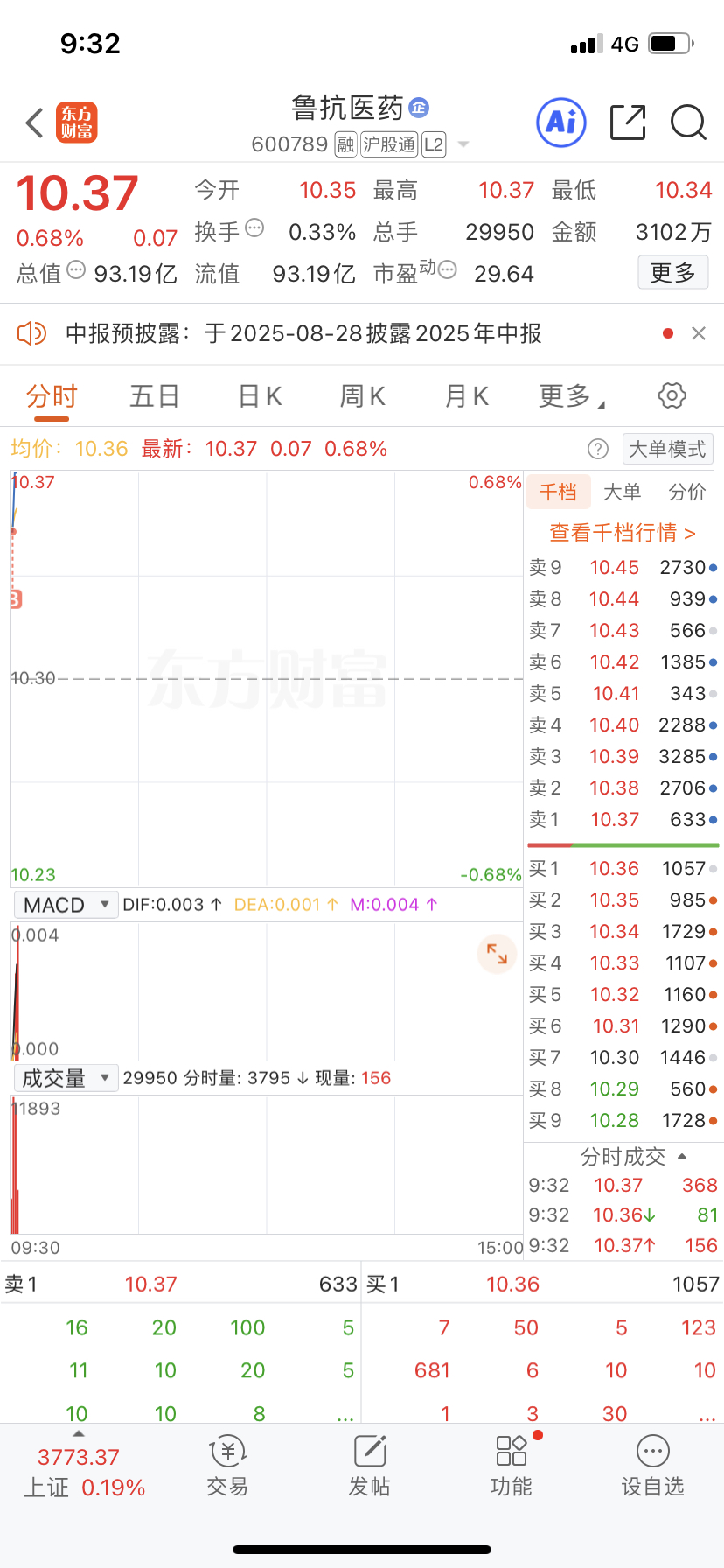This screenshot has height=1568, width=724.
Task: Open 查看千档行情 link
Action: [x=622, y=532]
